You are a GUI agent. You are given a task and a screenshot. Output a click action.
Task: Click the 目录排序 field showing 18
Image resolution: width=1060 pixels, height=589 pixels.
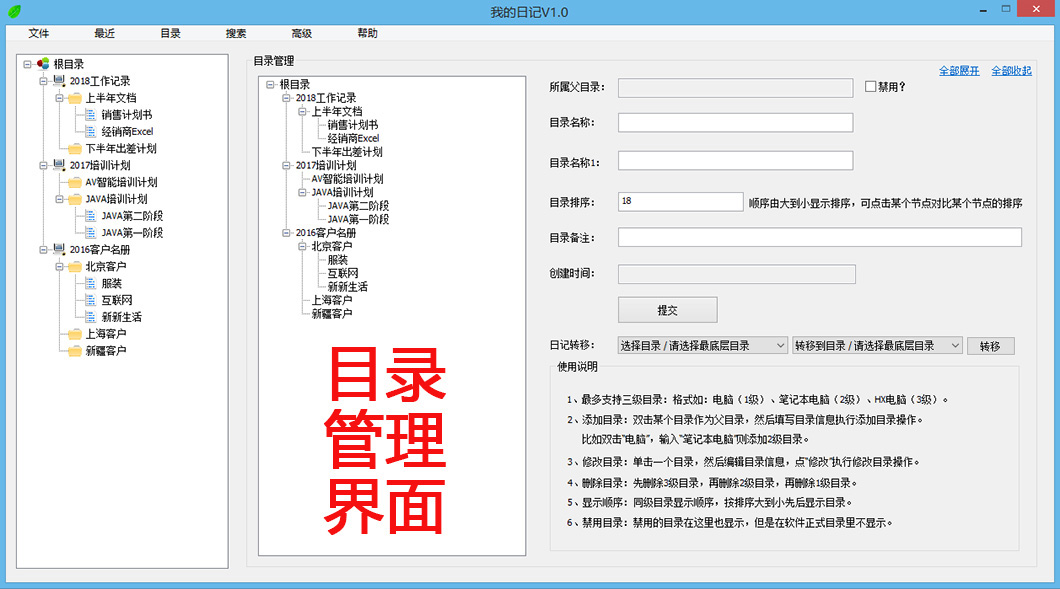680,202
